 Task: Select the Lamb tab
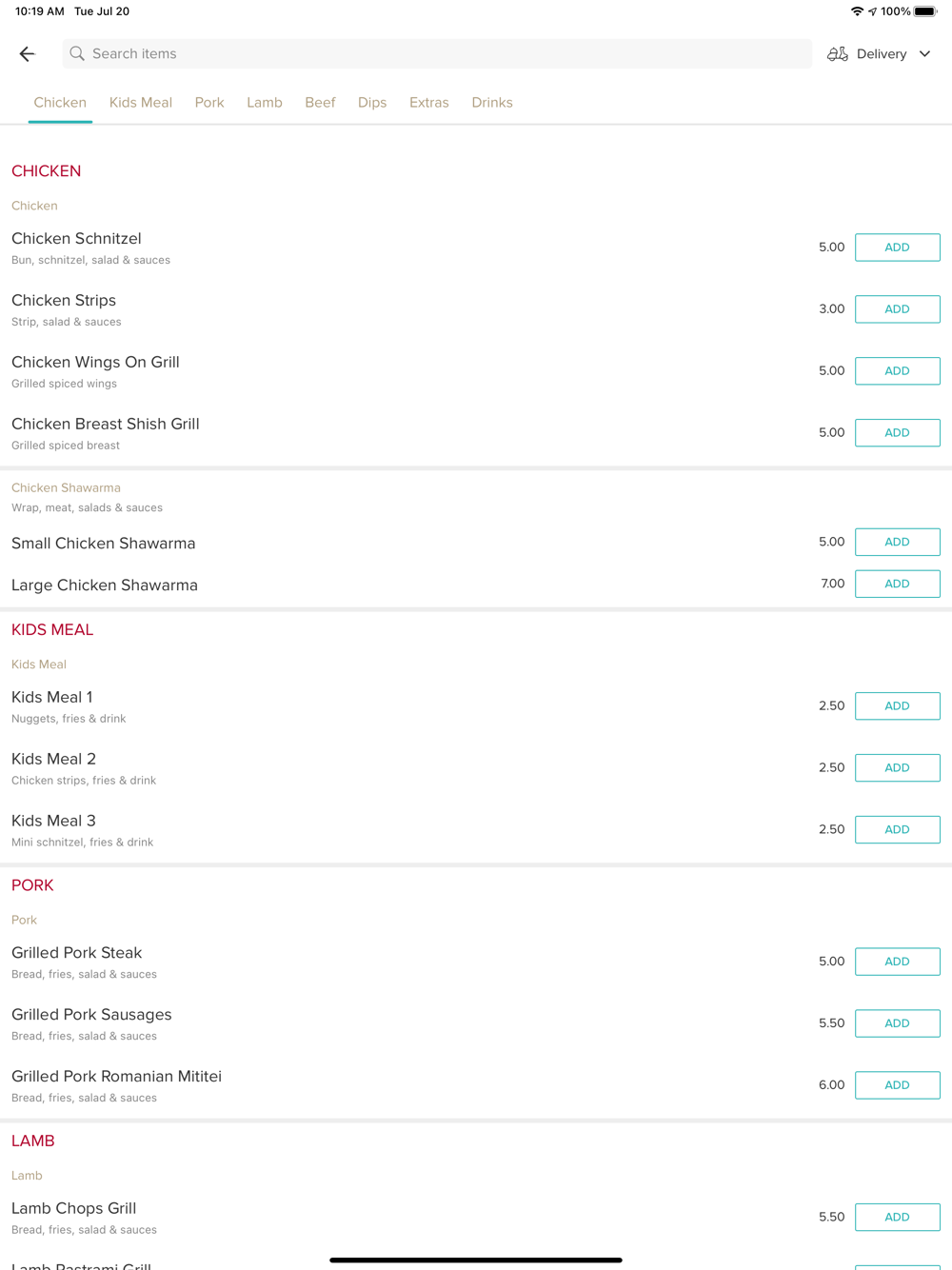(x=264, y=103)
